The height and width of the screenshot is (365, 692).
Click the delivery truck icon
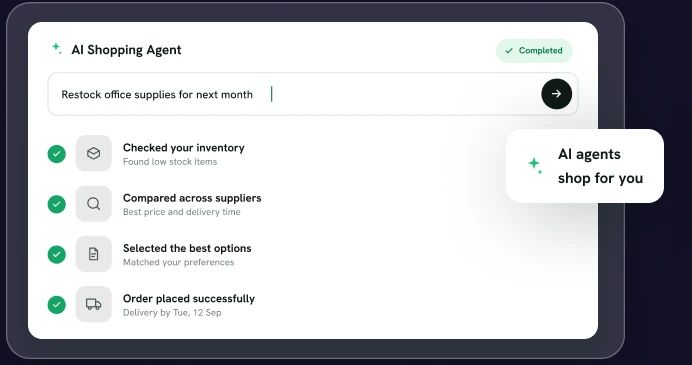[x=94, y=304]
